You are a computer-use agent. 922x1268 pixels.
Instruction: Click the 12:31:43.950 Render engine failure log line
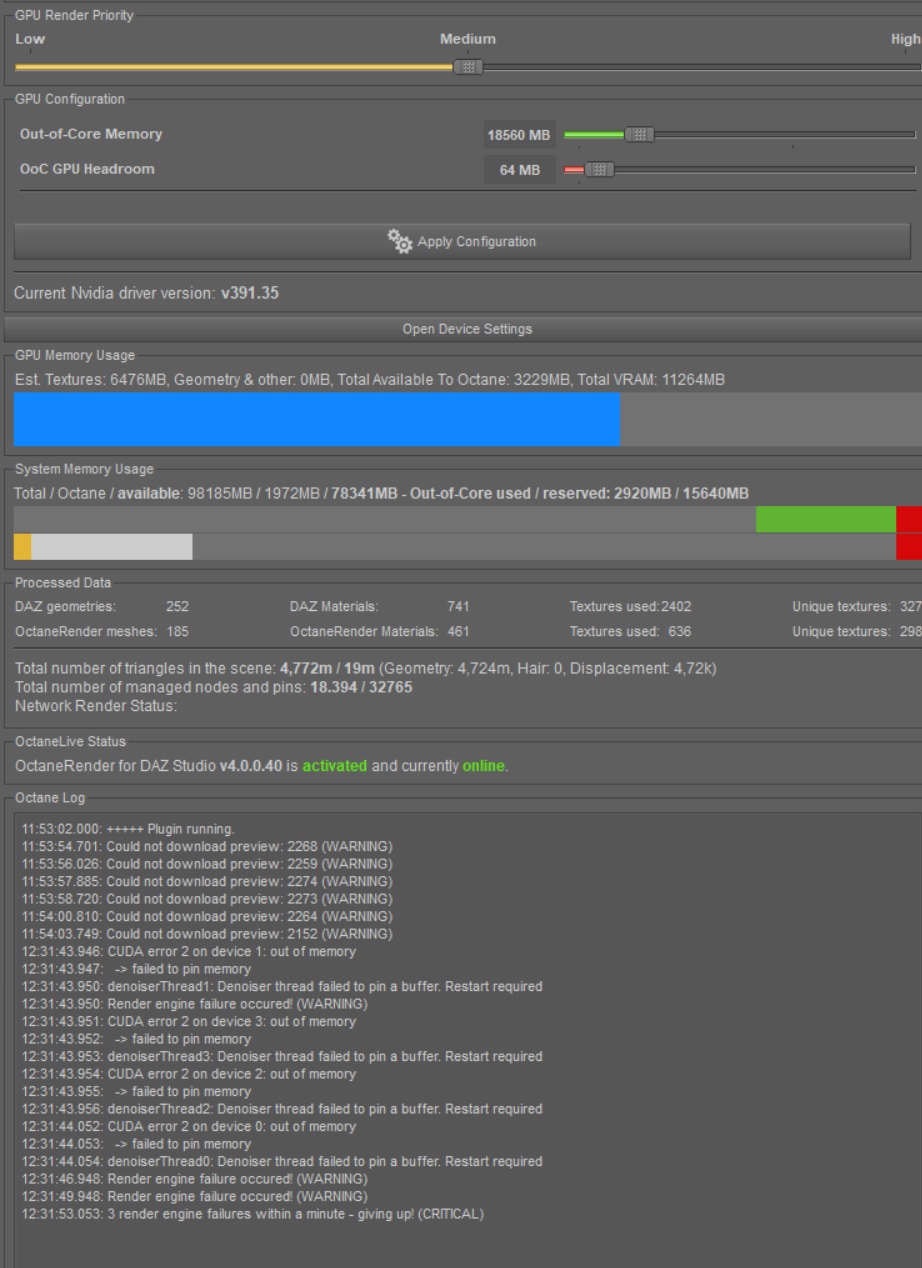195,1004
